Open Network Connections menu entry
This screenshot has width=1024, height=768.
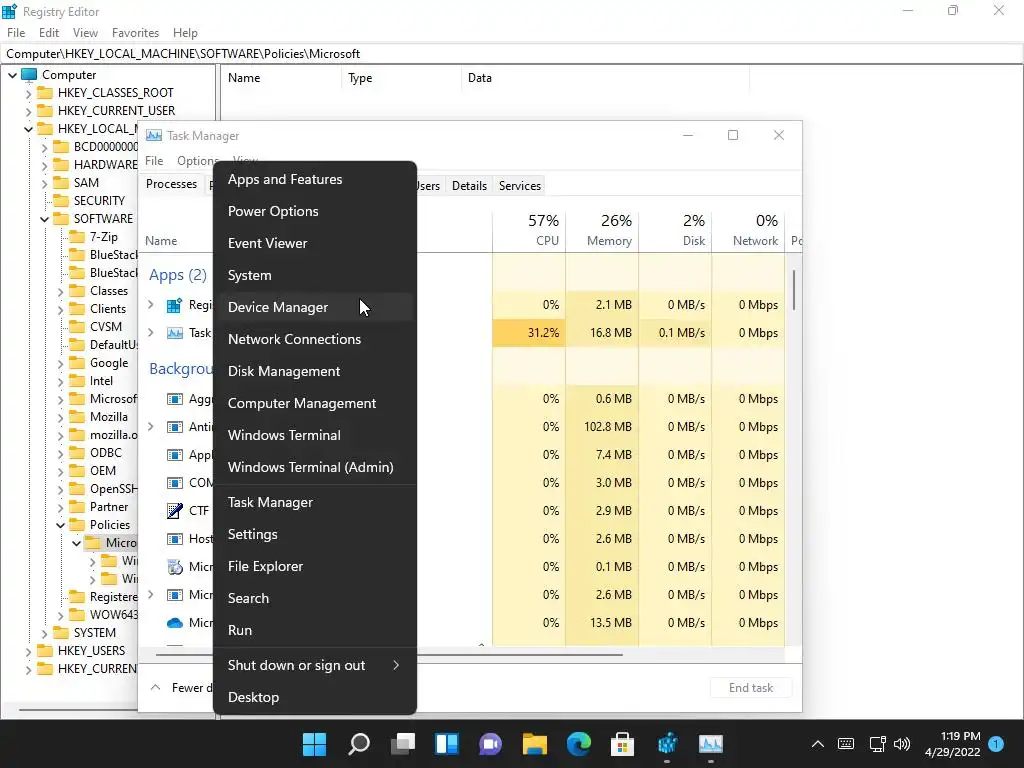coord(315,339)
